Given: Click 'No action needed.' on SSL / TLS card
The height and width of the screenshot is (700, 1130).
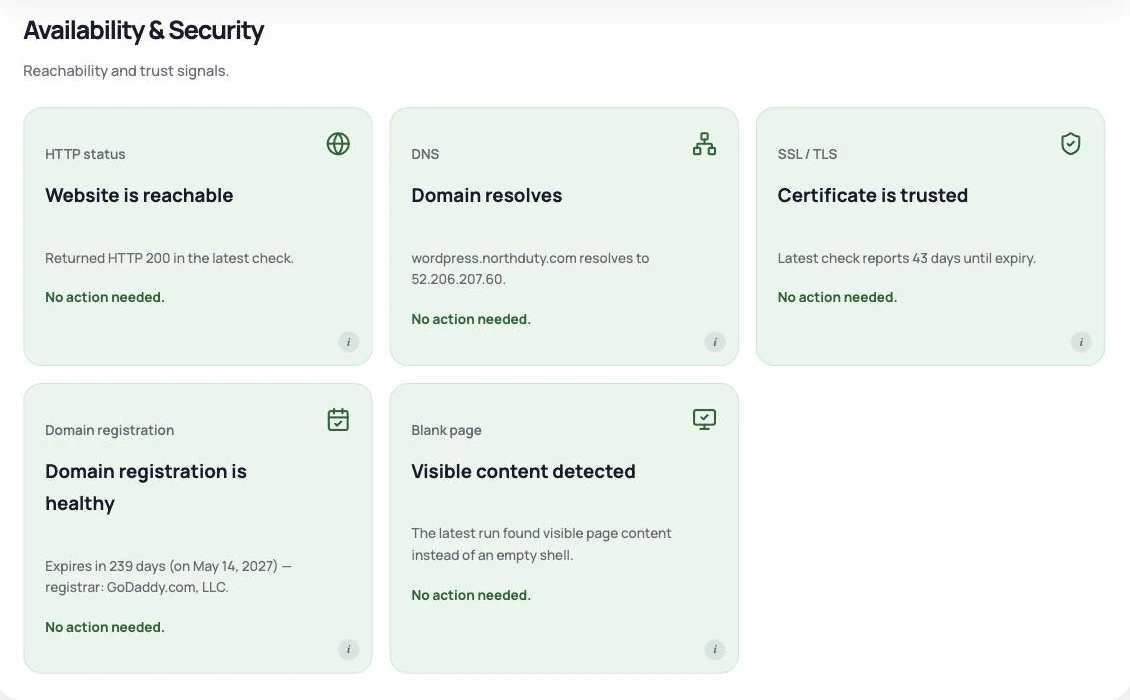Looking at the screenshot, I should click(x=837, y=297).
